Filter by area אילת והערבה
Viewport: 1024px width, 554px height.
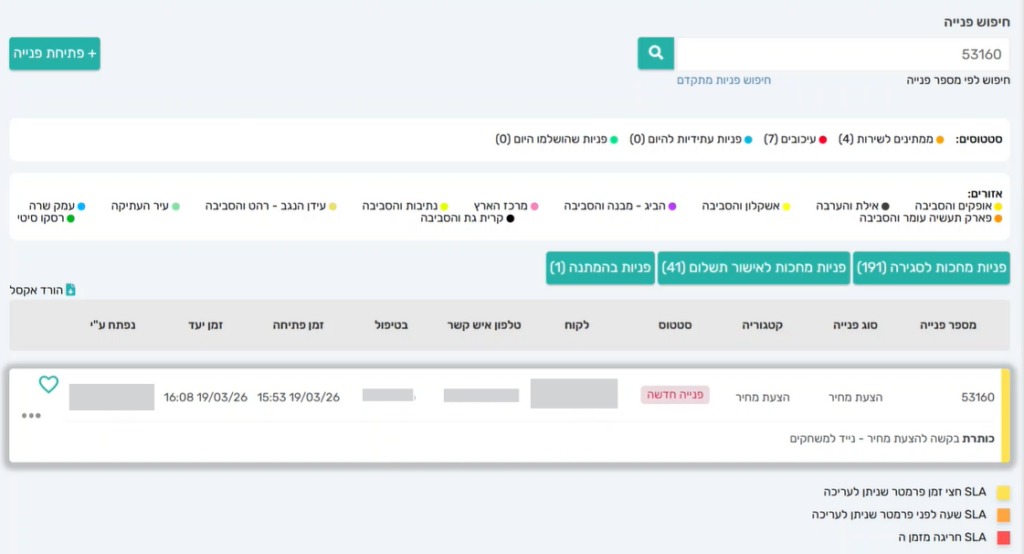point(885,206)
